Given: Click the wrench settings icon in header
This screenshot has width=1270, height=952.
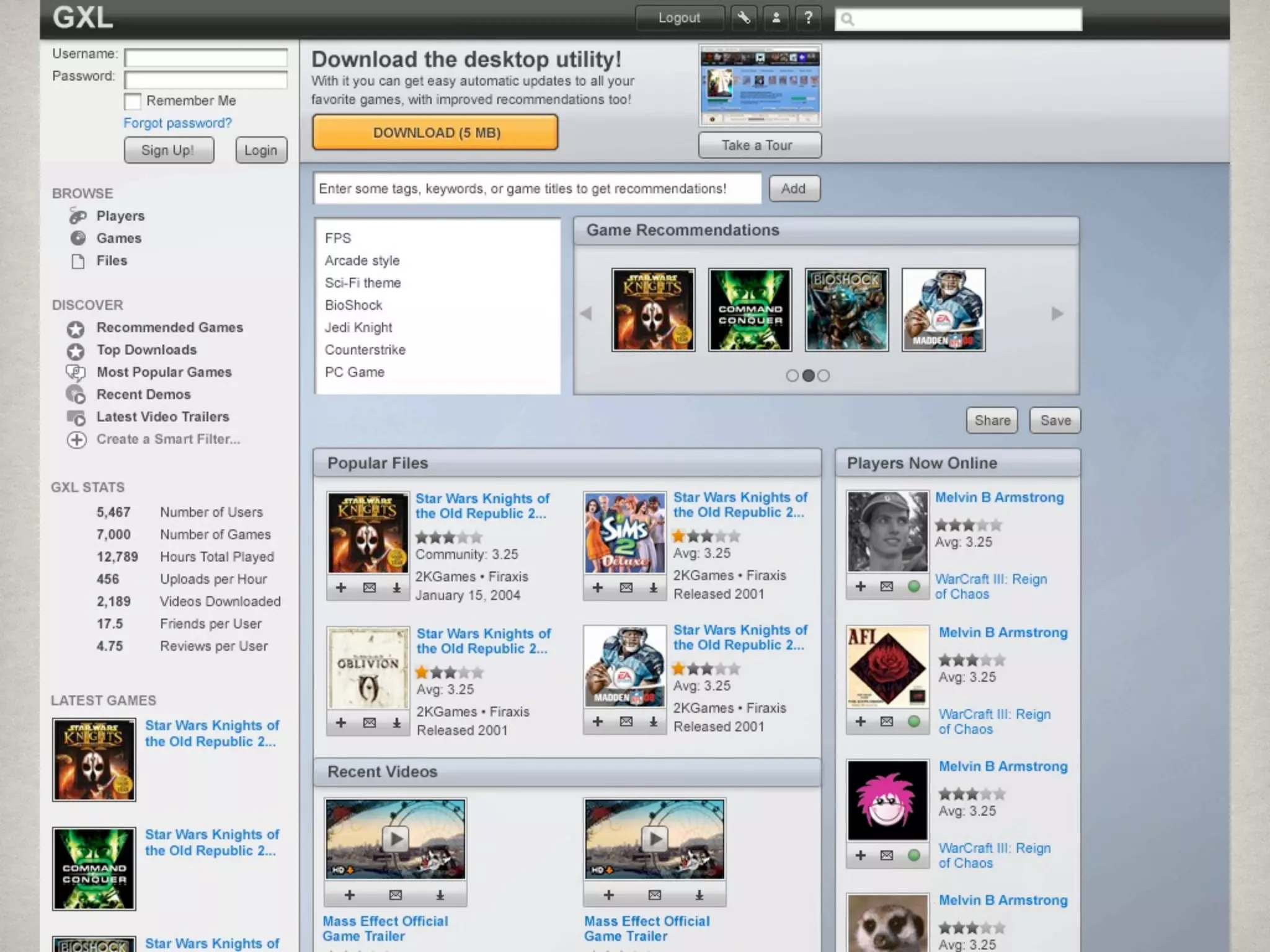Looking at the screenshot, I should [x=744, y=18].
